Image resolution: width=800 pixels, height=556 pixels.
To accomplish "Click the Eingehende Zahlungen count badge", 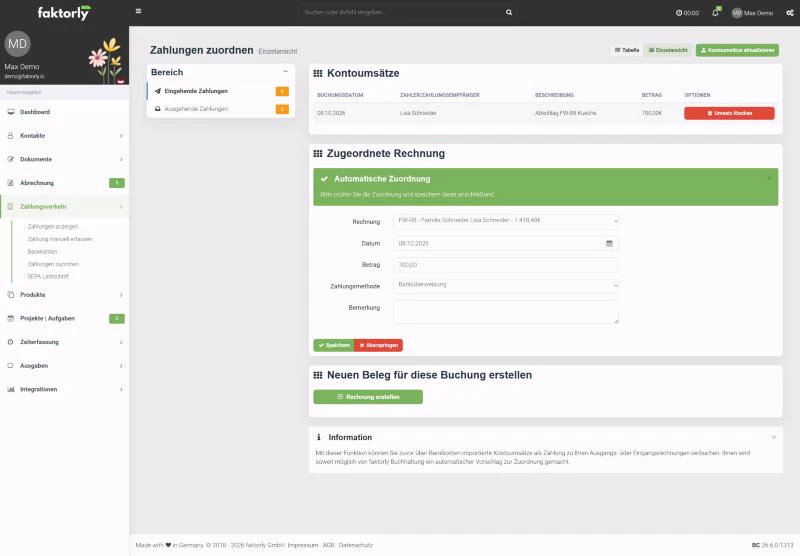I will tap(282, 91).
